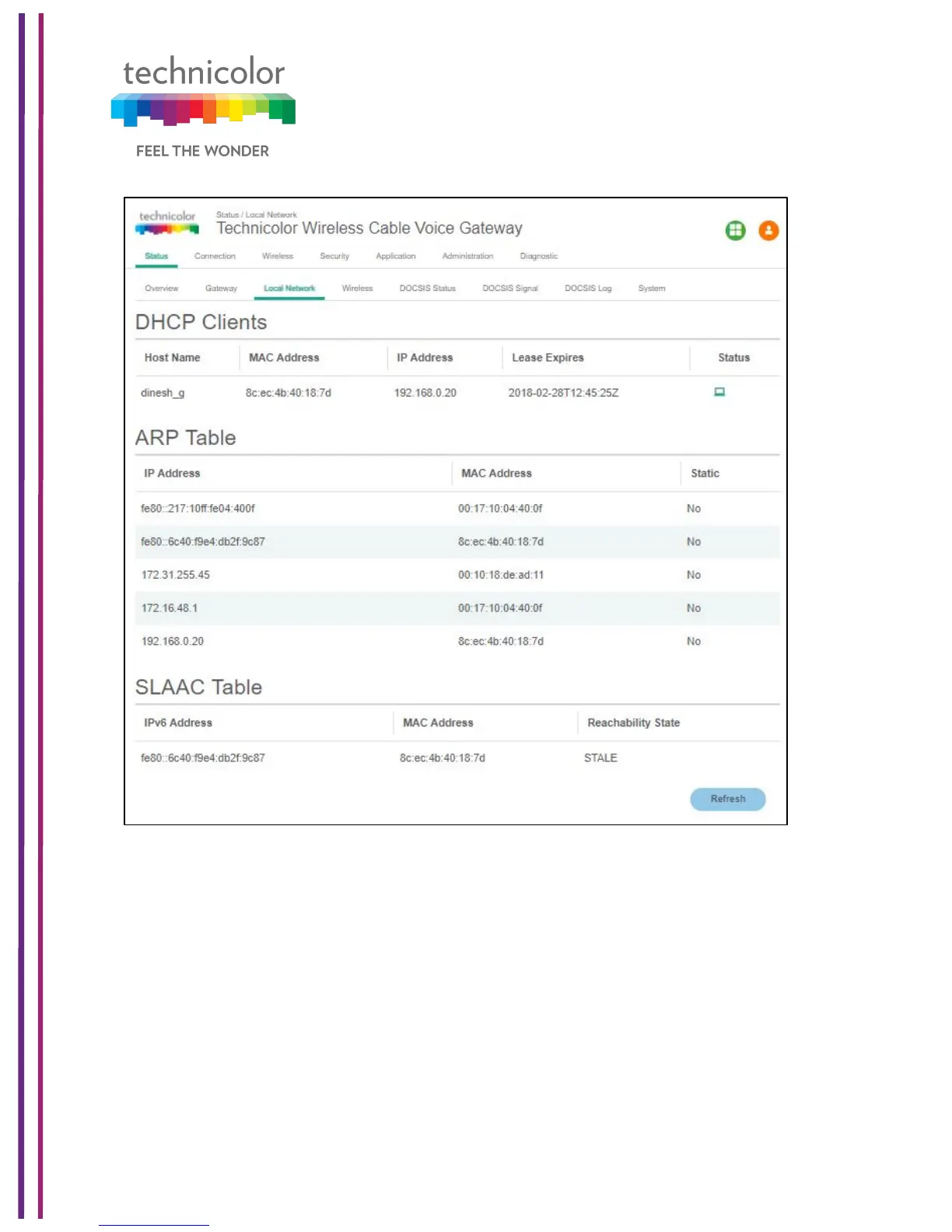Click the Status / Local Network breadcrumb
Viewport: 952px width, 1232px height.
click(257, 215)
